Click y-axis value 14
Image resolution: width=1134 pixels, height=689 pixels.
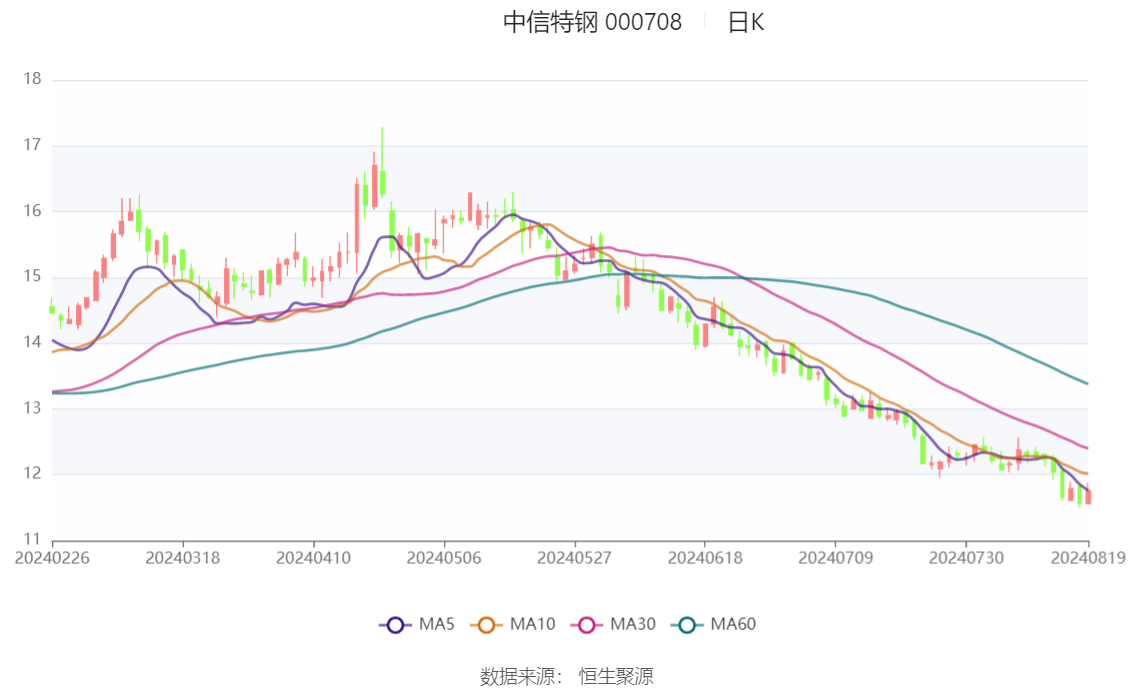tap(32, 342)
